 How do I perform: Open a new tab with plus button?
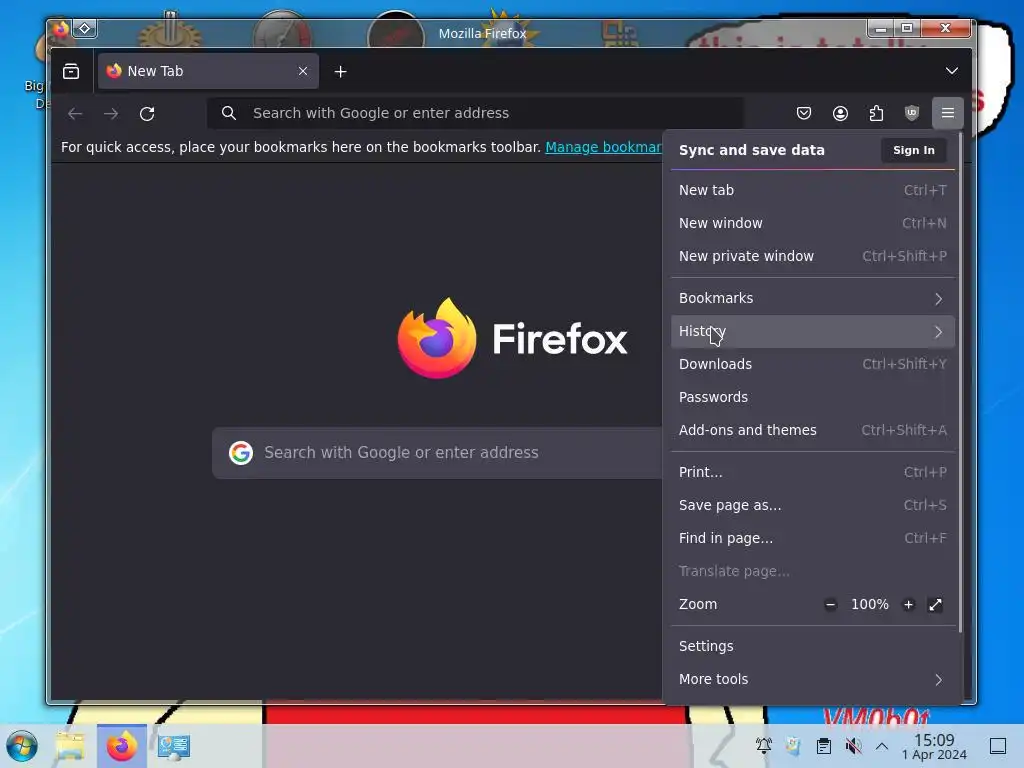pyautogui.click(x=340, y=72)
